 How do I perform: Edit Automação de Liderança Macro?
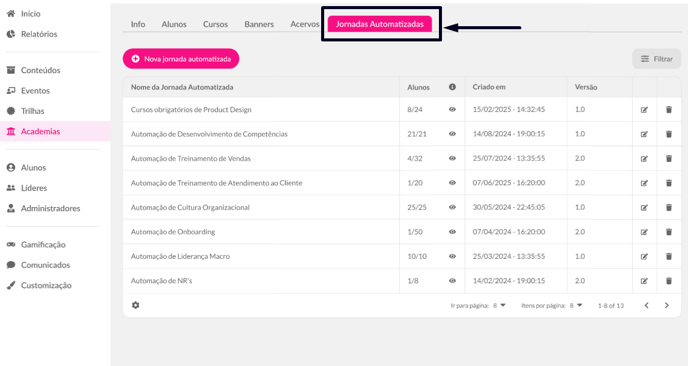pyautogui.click(x=644, y=256)
